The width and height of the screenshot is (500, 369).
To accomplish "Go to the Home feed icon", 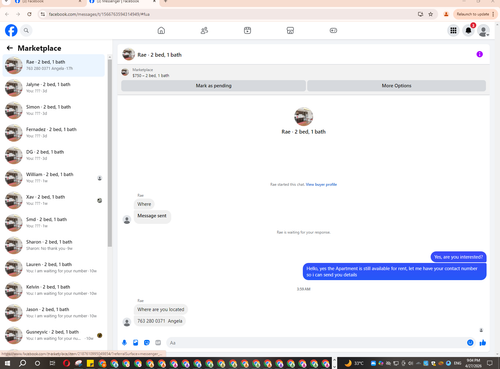I will (161, 31).
